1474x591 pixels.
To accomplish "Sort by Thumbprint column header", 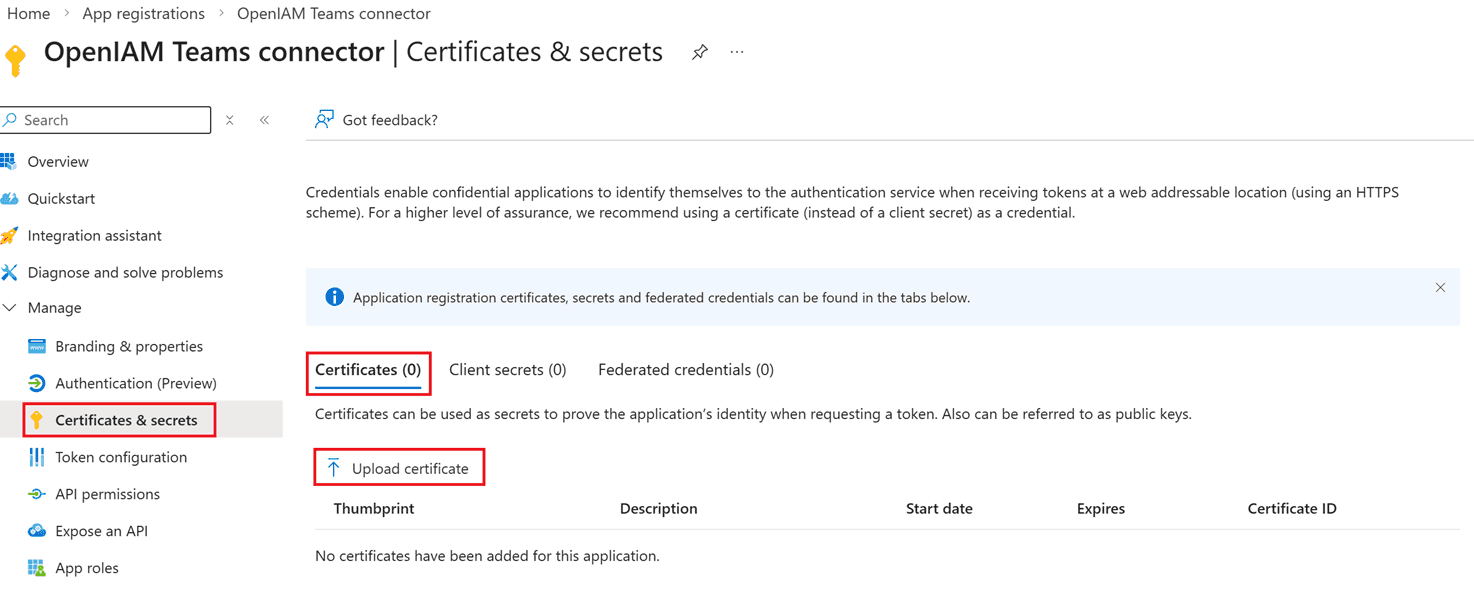I will tap(374, 509).
